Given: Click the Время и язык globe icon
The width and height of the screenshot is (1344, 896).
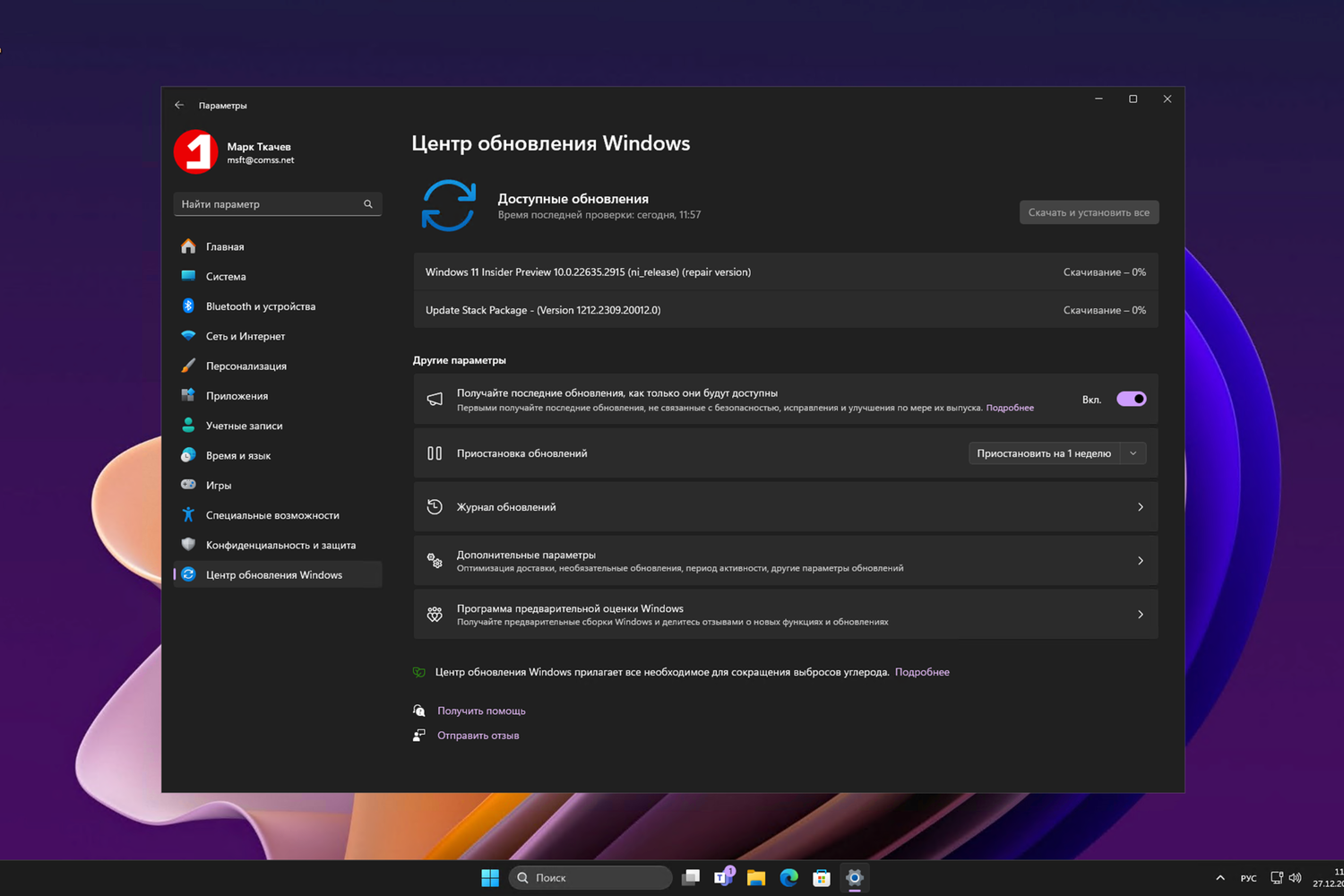Looking at the screenshot, I should pos(188,455).
